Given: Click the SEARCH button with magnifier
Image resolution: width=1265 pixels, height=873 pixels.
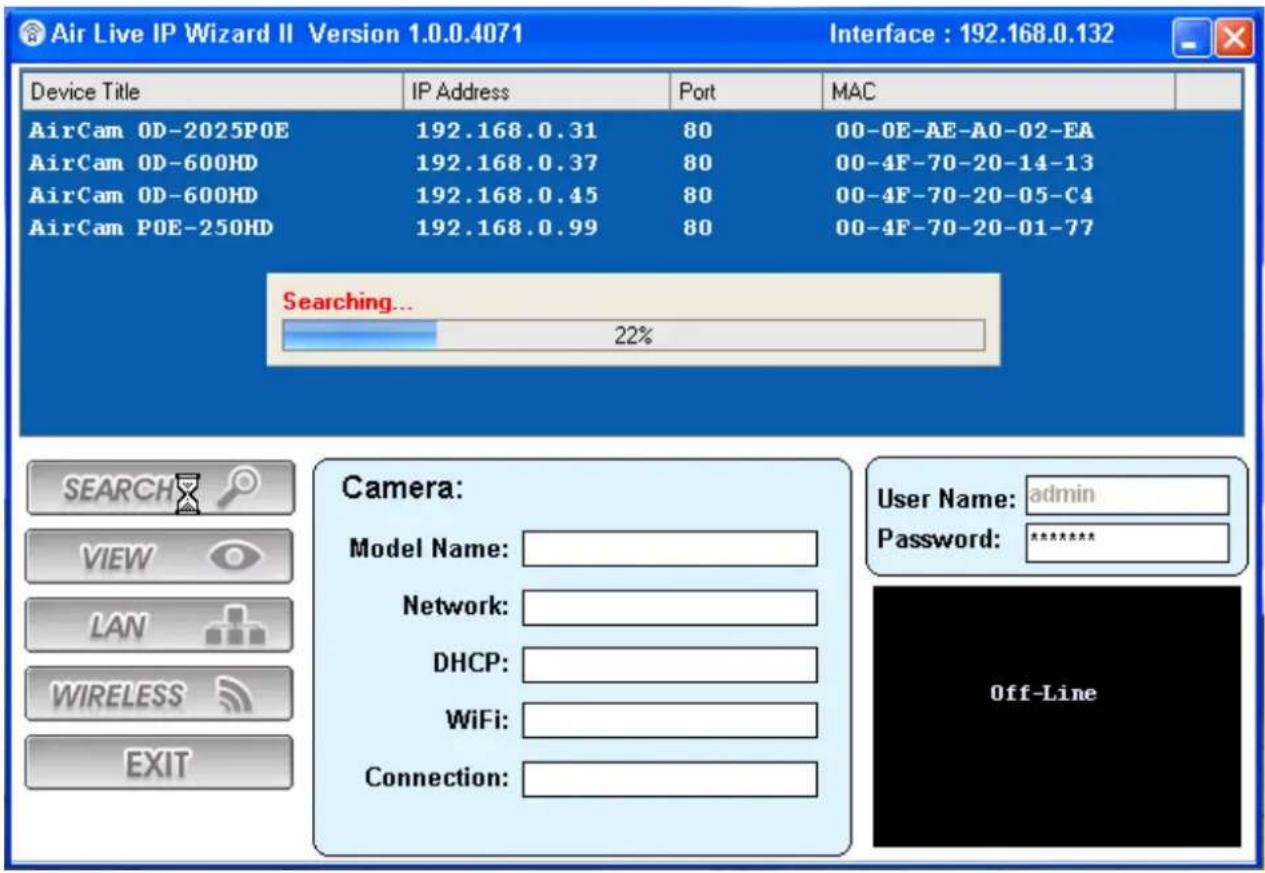Looking at the screenshot, I should [159, 488].
